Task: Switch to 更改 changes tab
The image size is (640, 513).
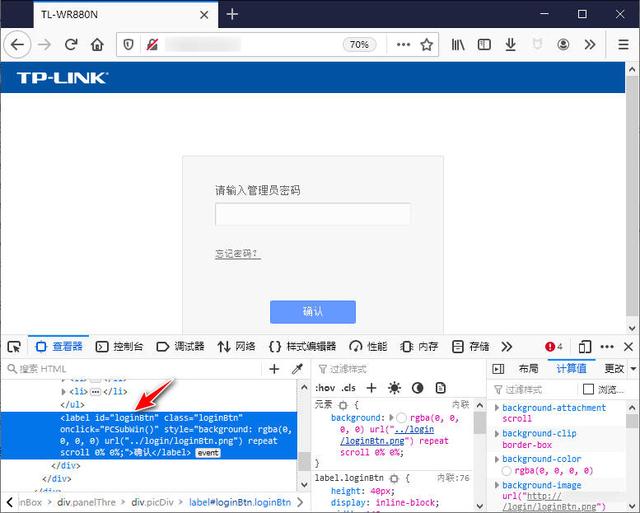Action: click(613, 369)
